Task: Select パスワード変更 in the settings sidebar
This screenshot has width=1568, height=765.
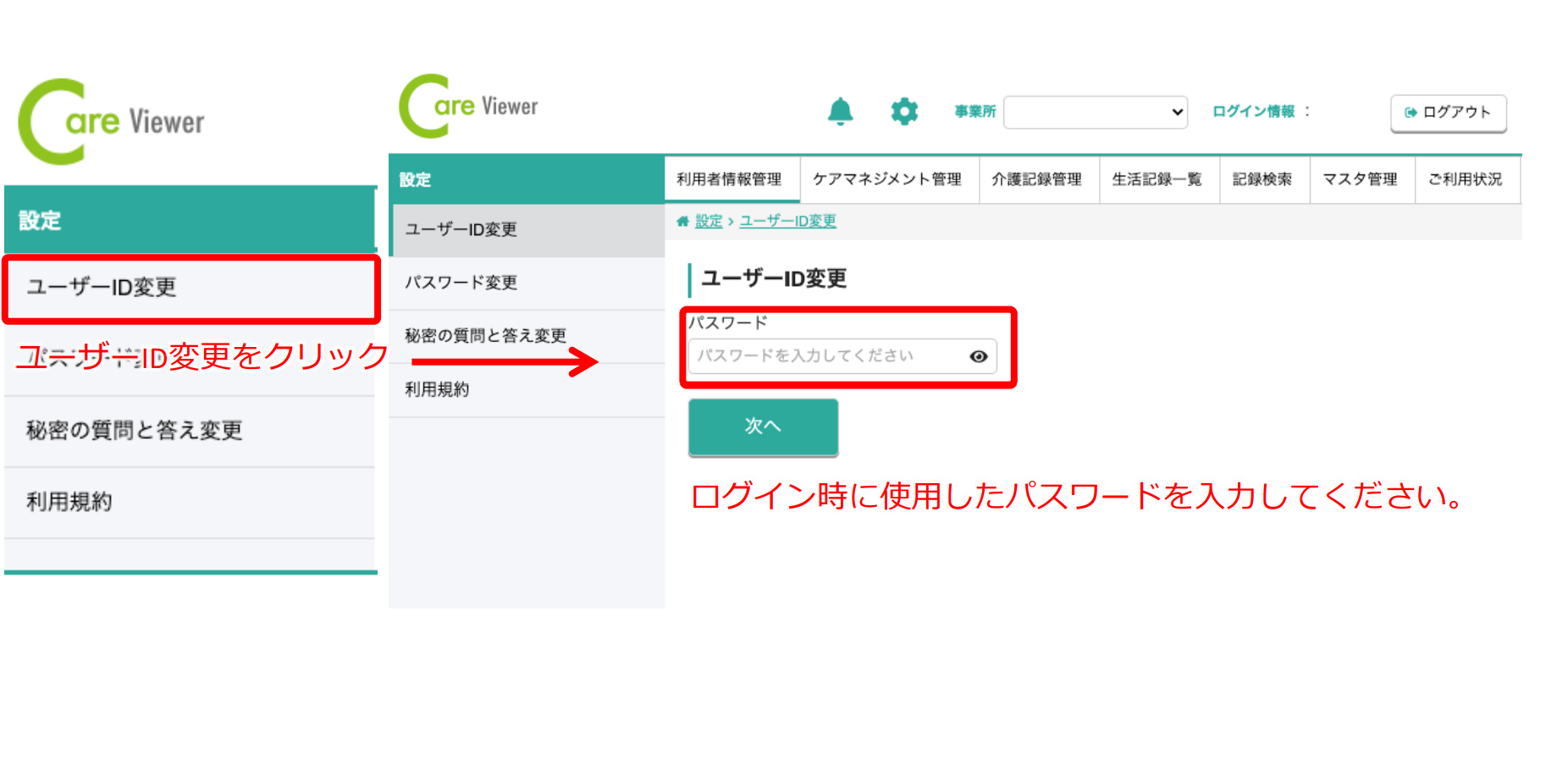Action: pyautogui.click(x=461, y=283)
